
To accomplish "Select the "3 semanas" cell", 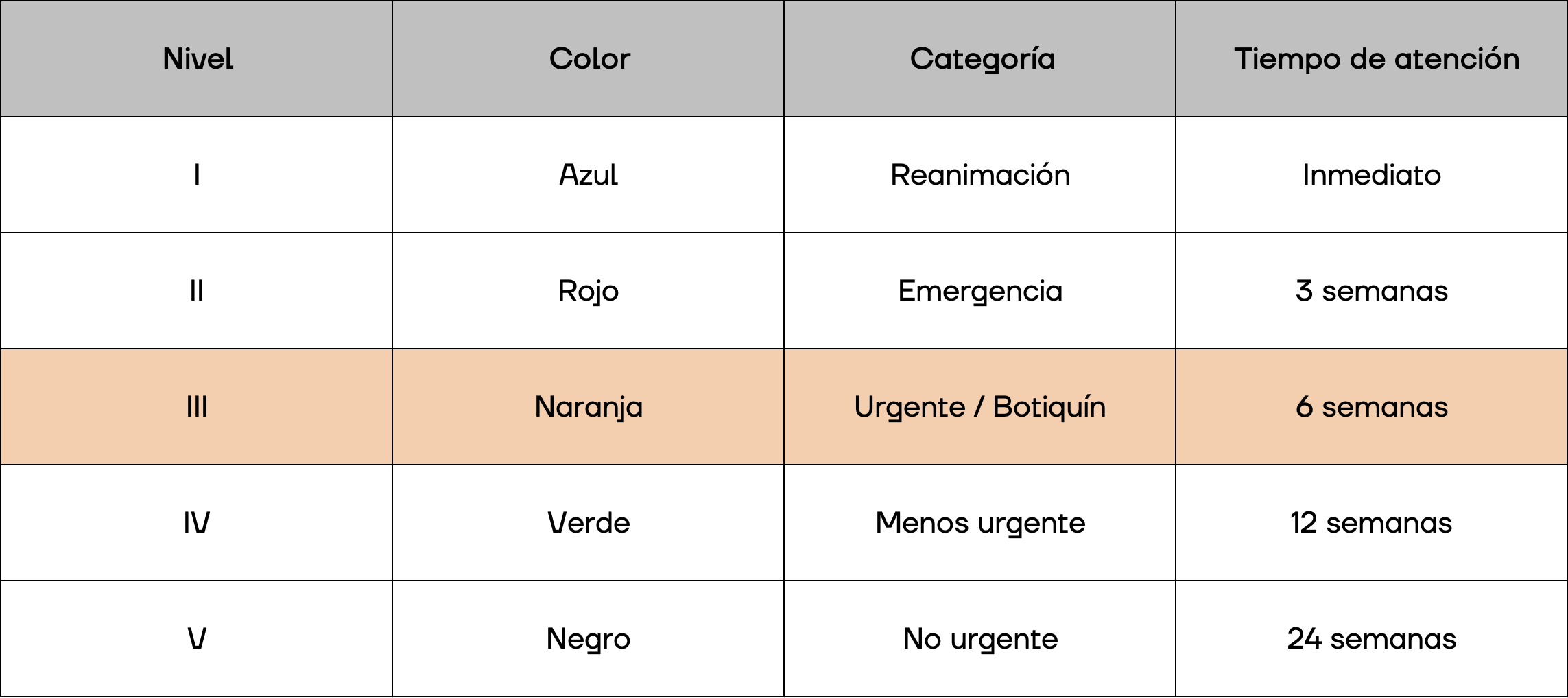I will coord(1371,291).
